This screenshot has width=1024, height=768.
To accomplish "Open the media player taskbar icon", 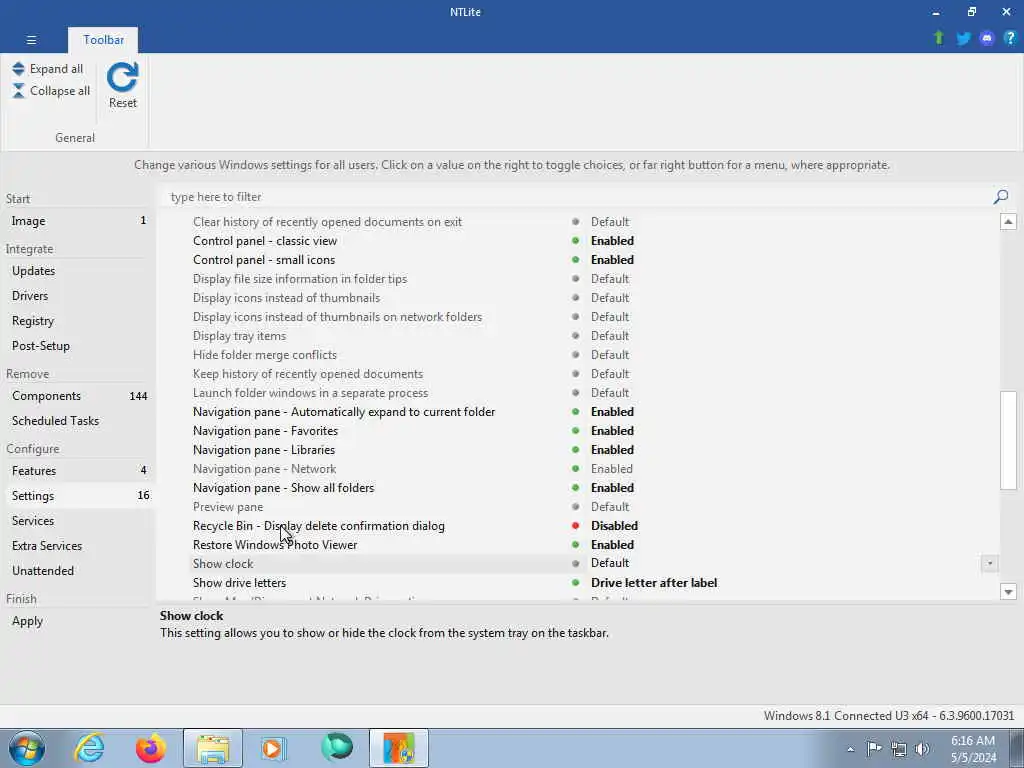I will tap(274, 748).
